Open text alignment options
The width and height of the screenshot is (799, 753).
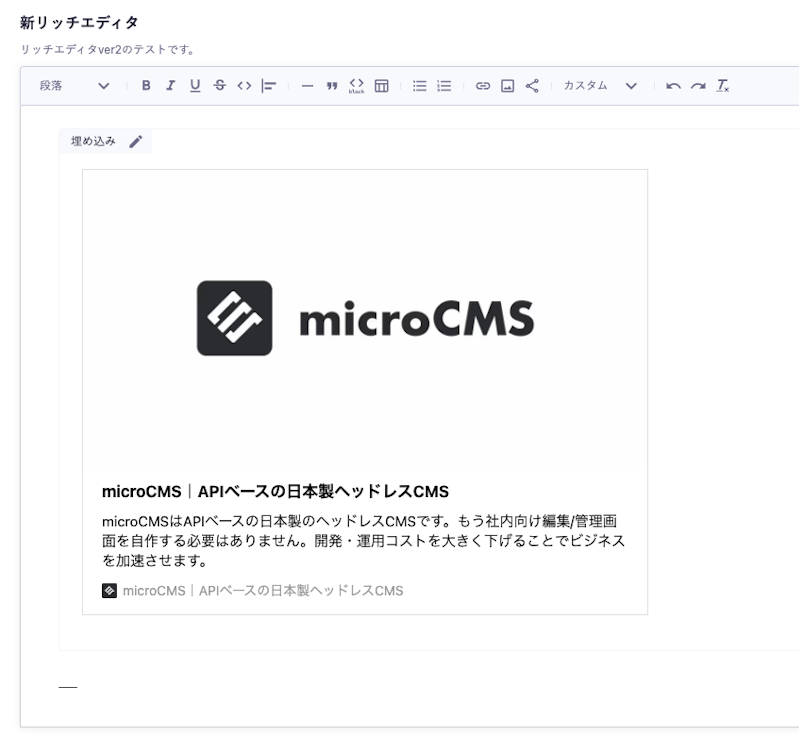point(269,86)
